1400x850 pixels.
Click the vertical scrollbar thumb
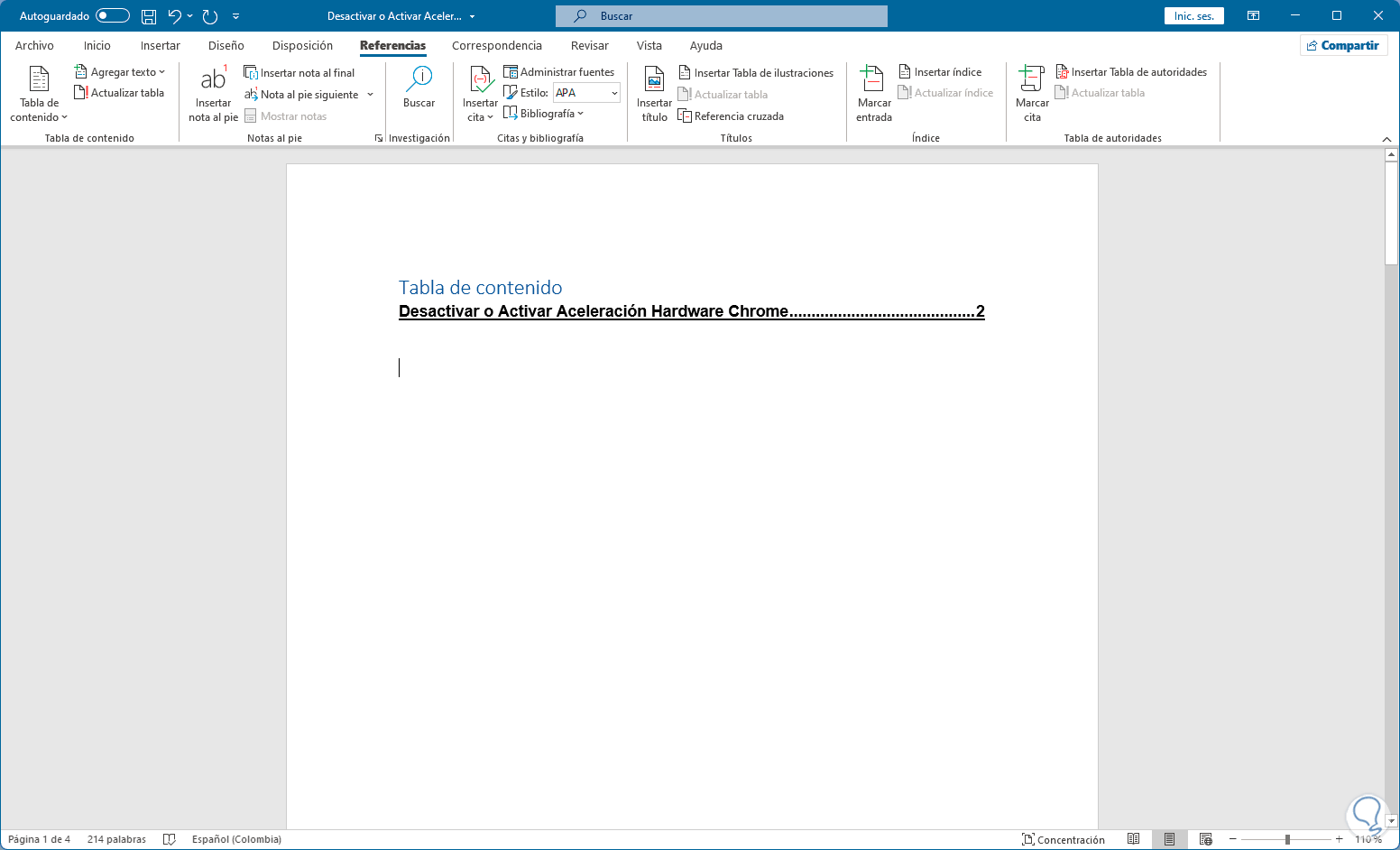(1391, 214)
